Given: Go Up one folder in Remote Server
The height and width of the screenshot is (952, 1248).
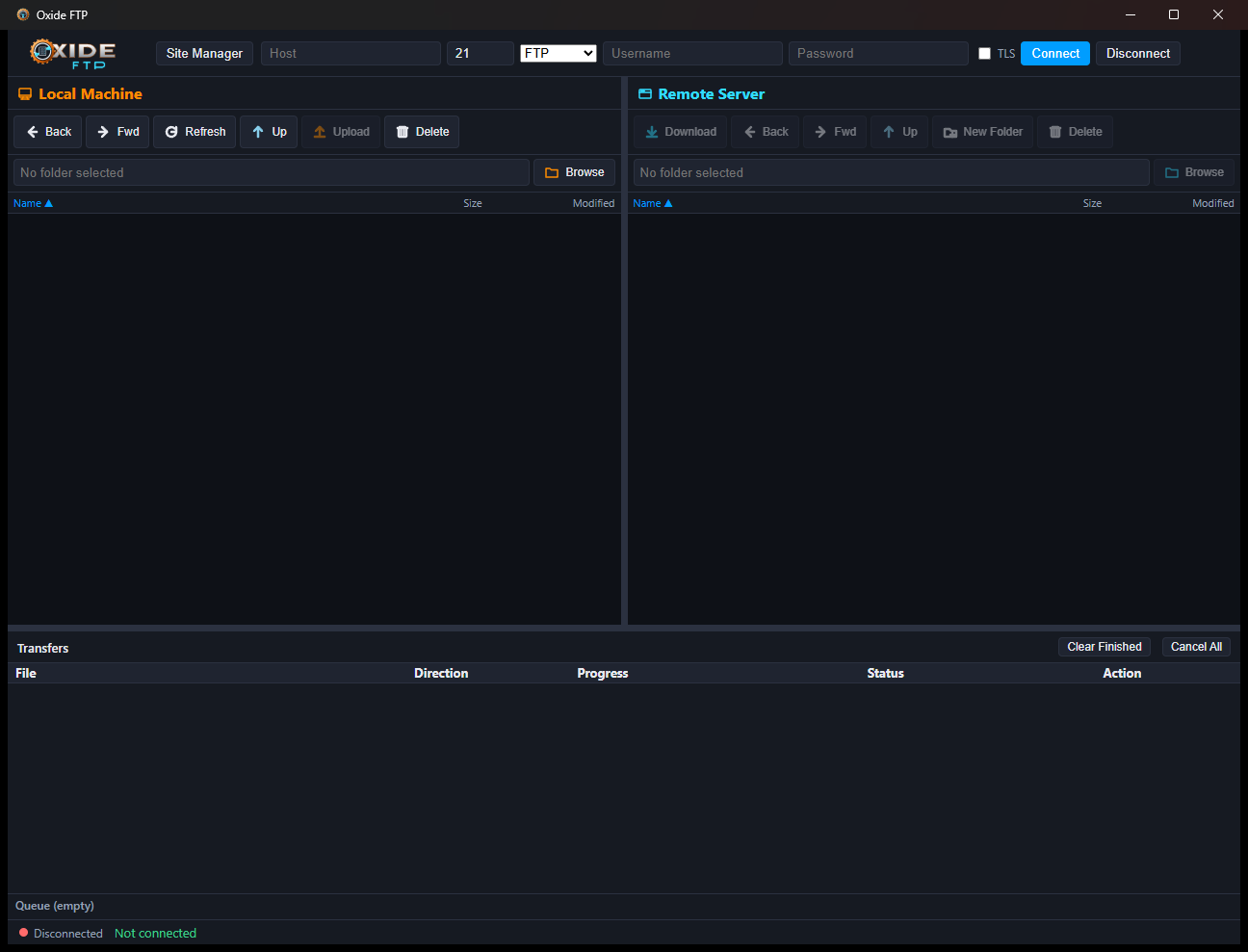Looking at the screenshot, I should pyautogui.click(x=899, y=132).
